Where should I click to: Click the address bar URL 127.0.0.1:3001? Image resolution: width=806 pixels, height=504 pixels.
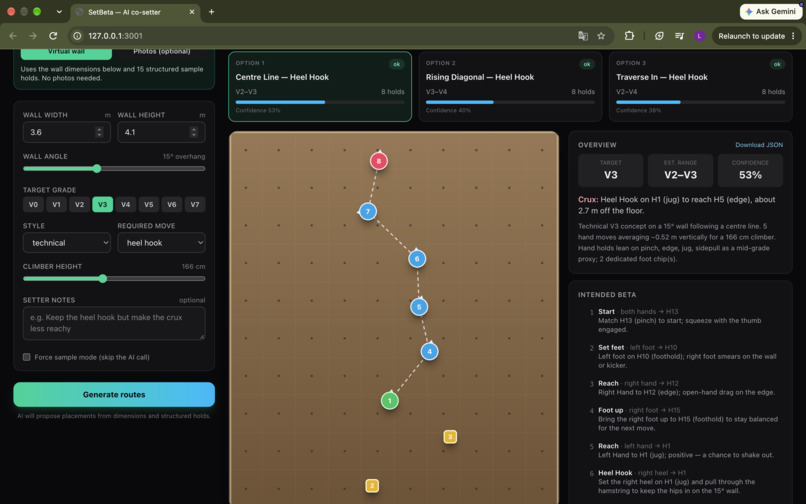point(115,36)
